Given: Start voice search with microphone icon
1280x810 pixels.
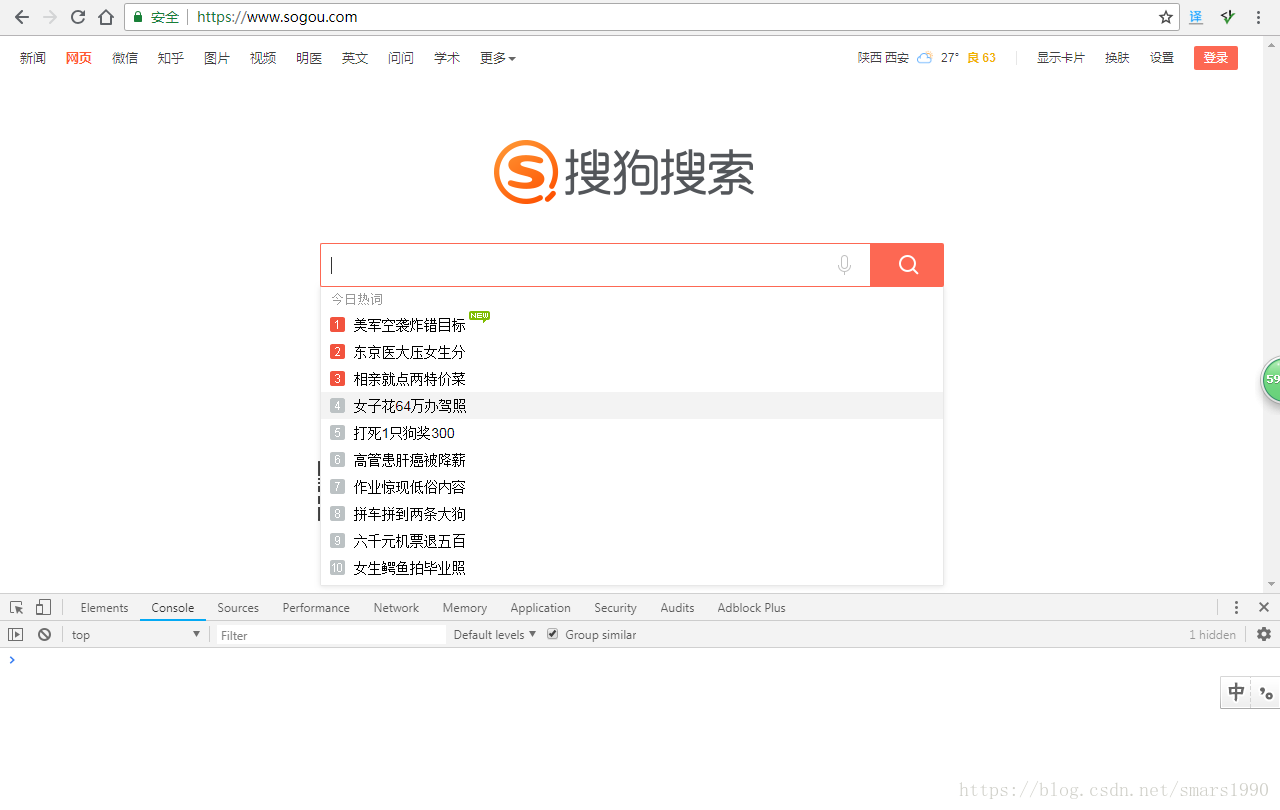Looking at the screenshot, I should click(845, 265).
